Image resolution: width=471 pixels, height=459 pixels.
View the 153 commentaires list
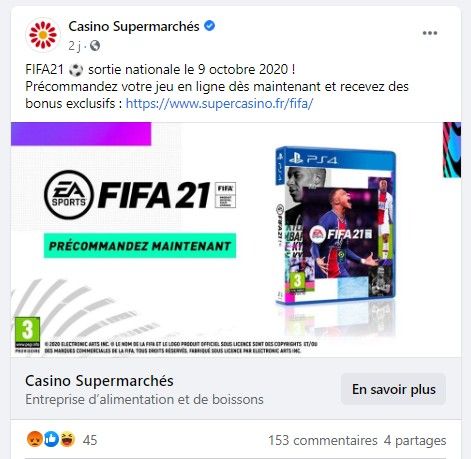[x=323, y=440]
